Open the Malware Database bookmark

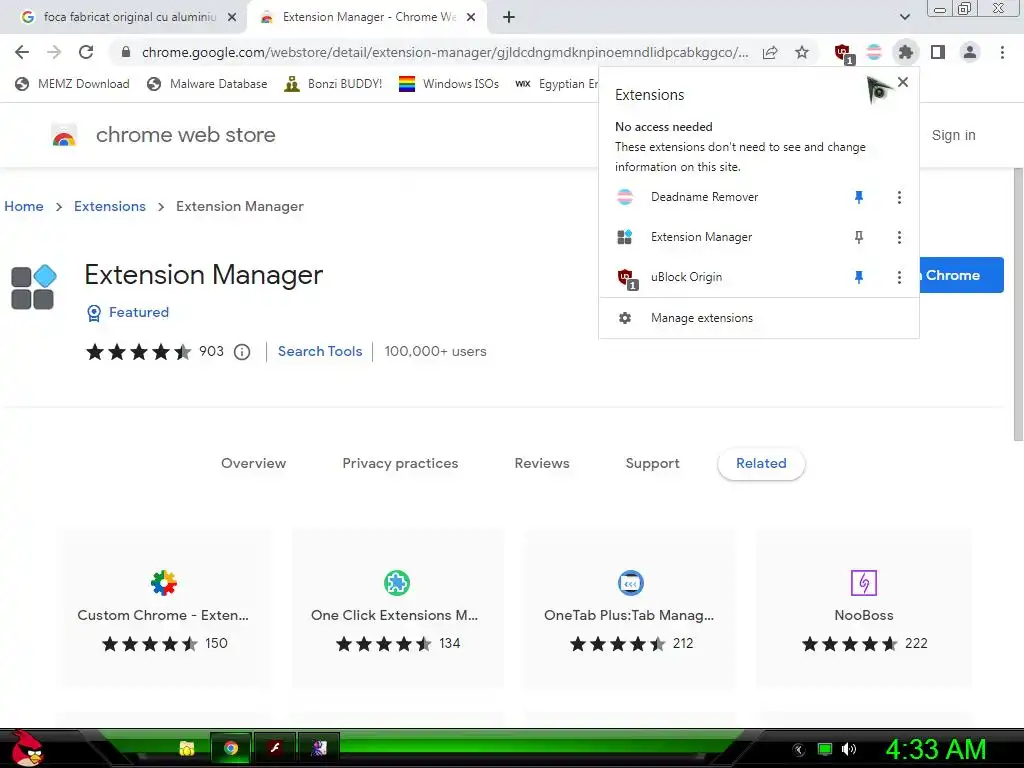click(x=207, y=84)
